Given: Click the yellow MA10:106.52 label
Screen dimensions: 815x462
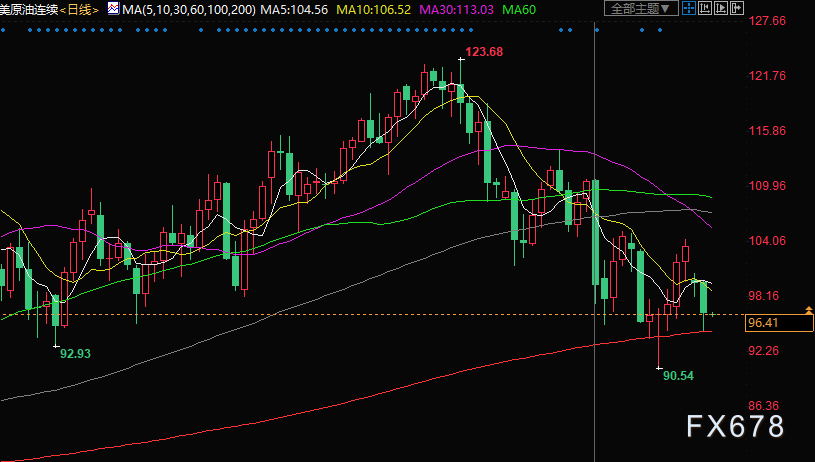Looking at the screenshot, I should tap(374, 9).
